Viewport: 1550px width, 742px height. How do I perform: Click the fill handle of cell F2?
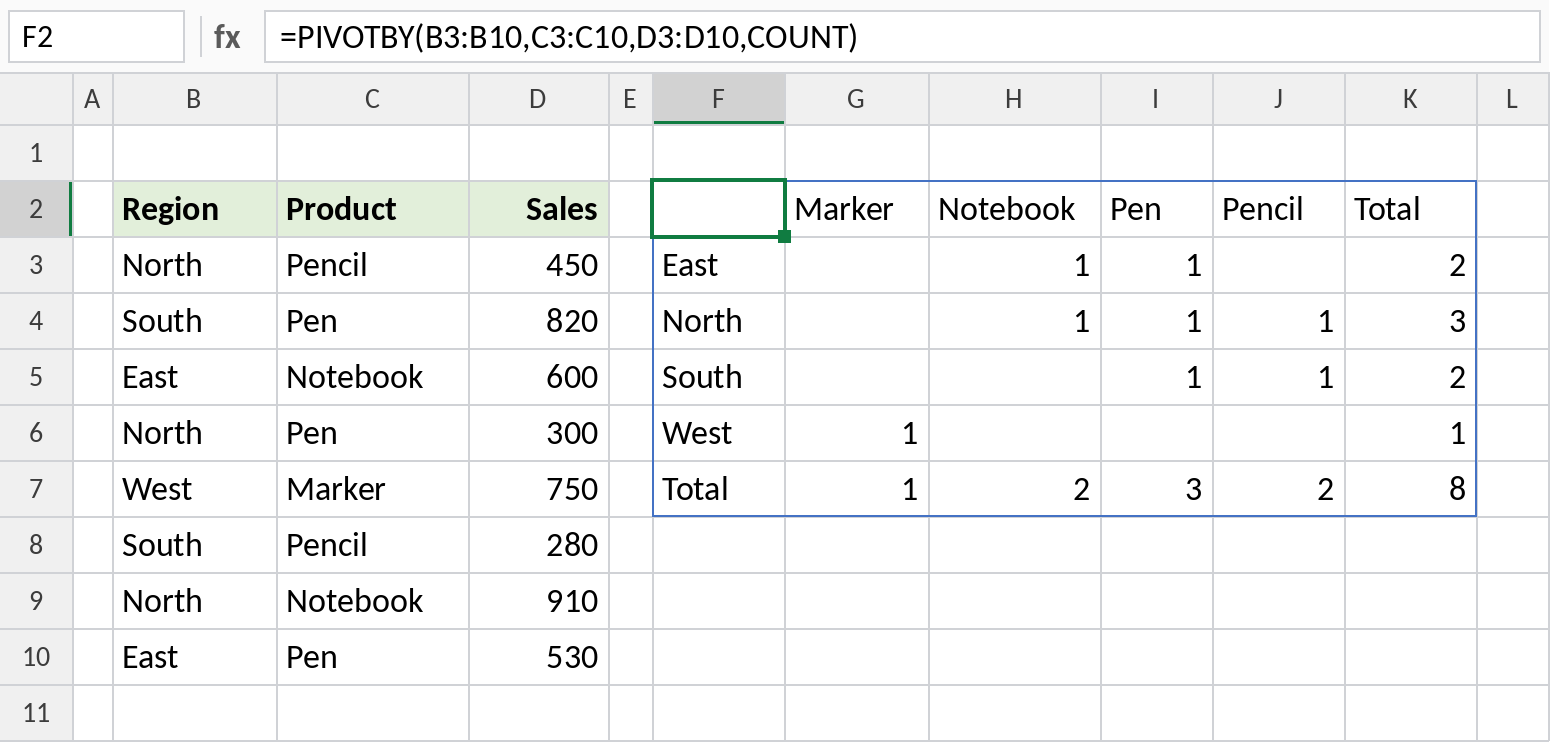point(784,236)
